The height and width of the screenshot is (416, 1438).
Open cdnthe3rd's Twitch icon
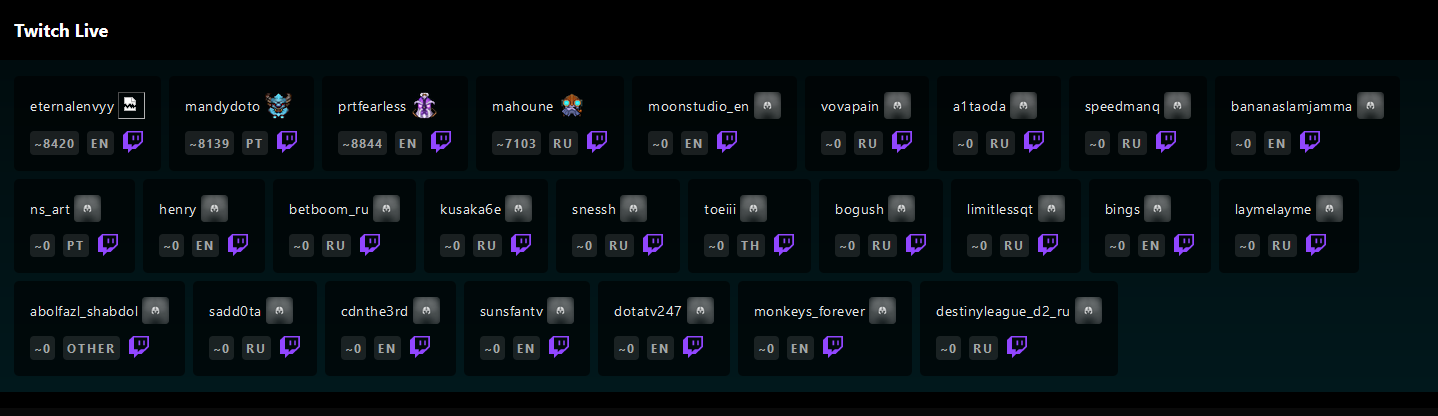420,346
